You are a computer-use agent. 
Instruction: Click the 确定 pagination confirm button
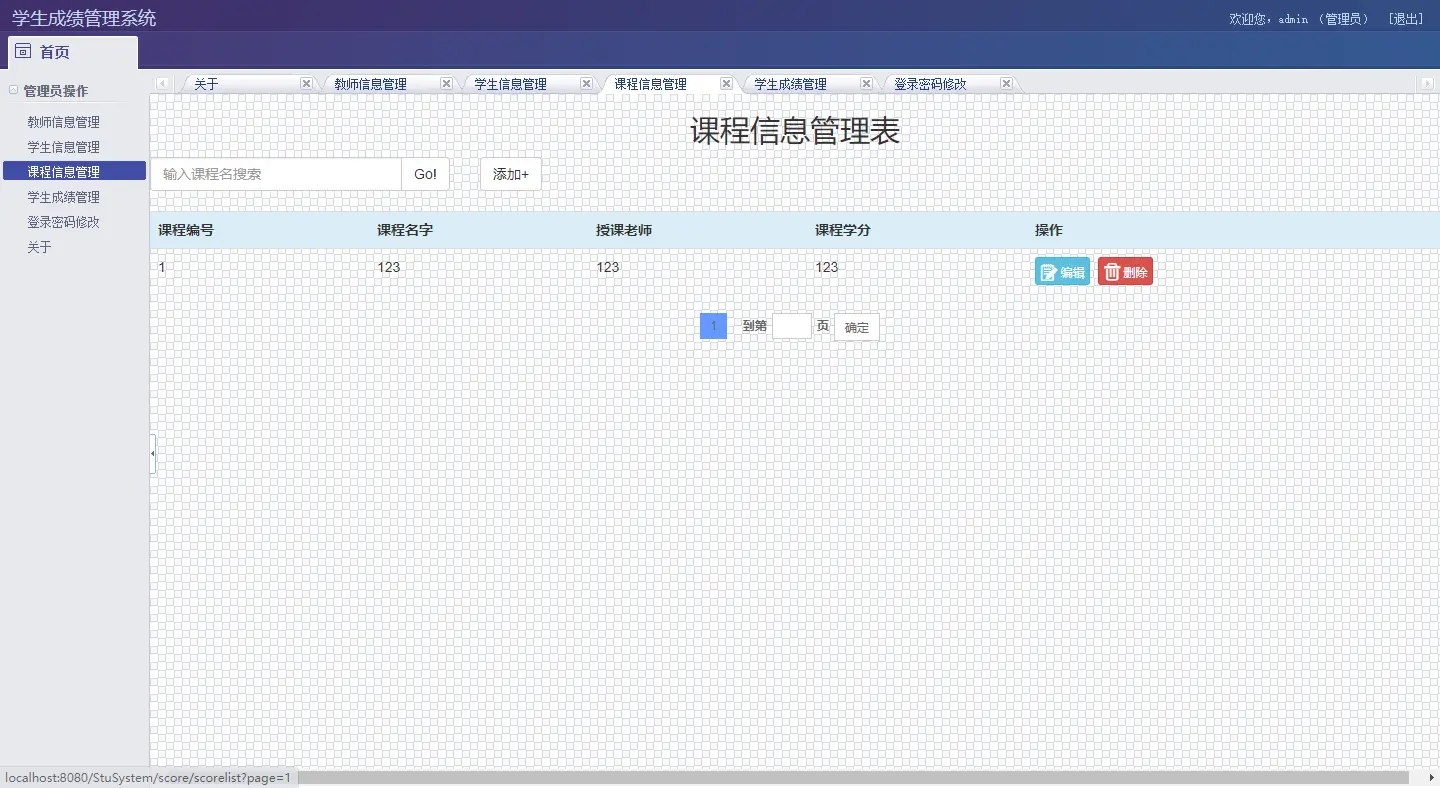(x=855, y=326)
